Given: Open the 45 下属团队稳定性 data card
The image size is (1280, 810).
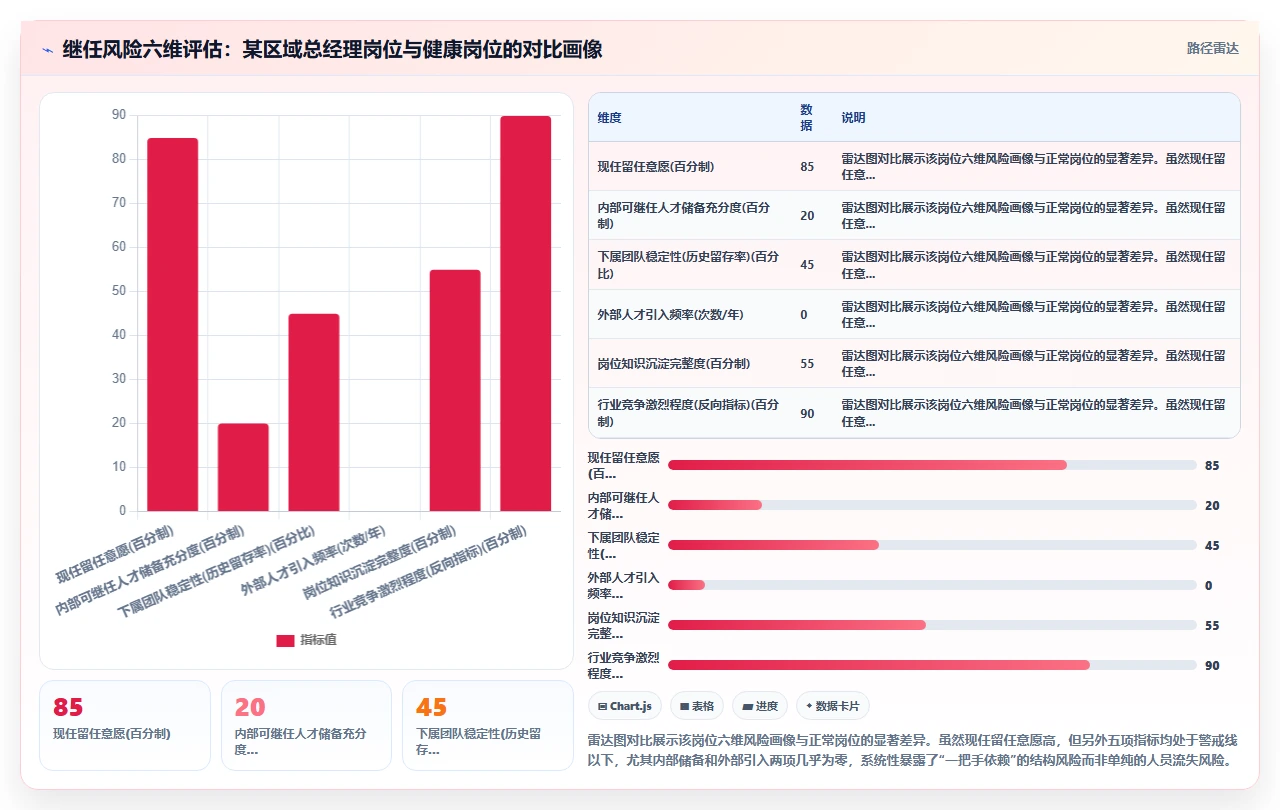Looking at the screenshot, I should tap(488, 726).
